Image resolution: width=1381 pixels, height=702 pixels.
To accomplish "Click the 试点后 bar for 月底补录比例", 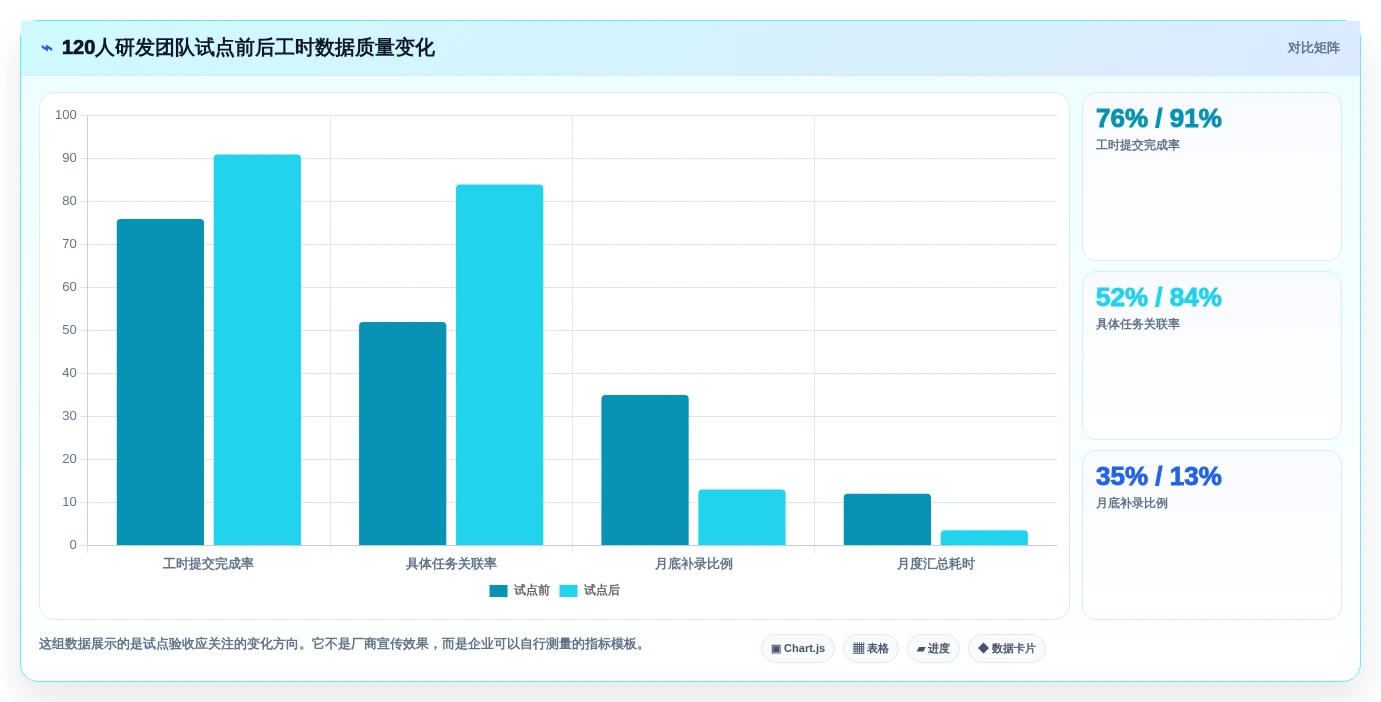I will [x=742, y=517].
